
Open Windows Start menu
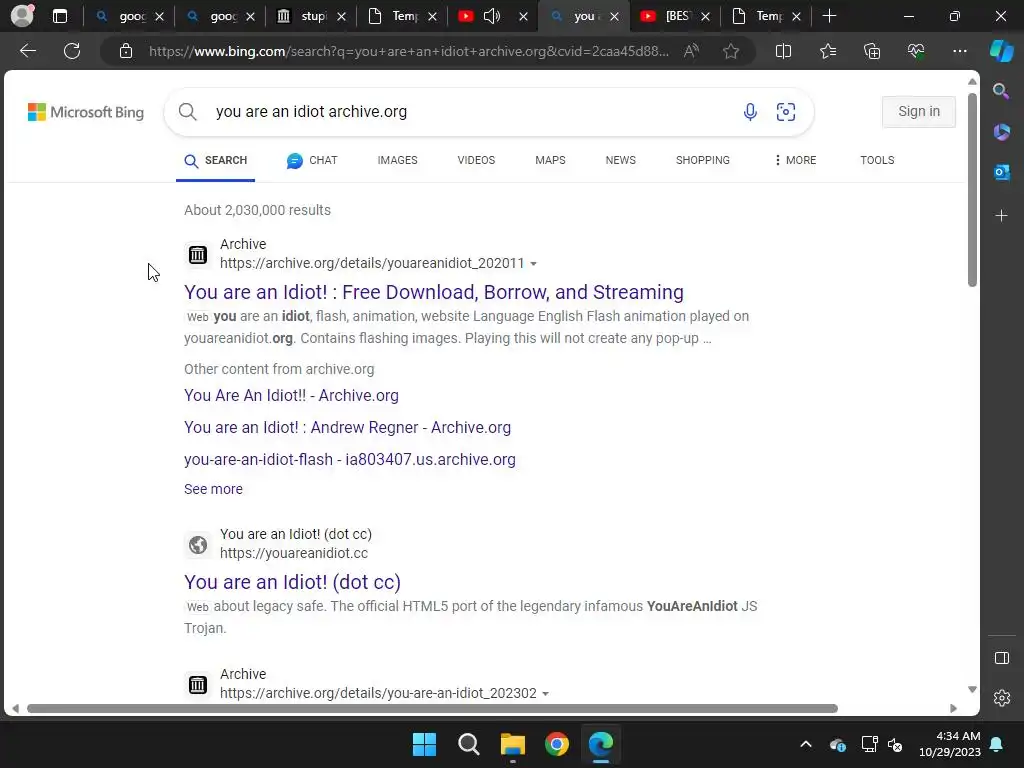click(x=424, y=744)
